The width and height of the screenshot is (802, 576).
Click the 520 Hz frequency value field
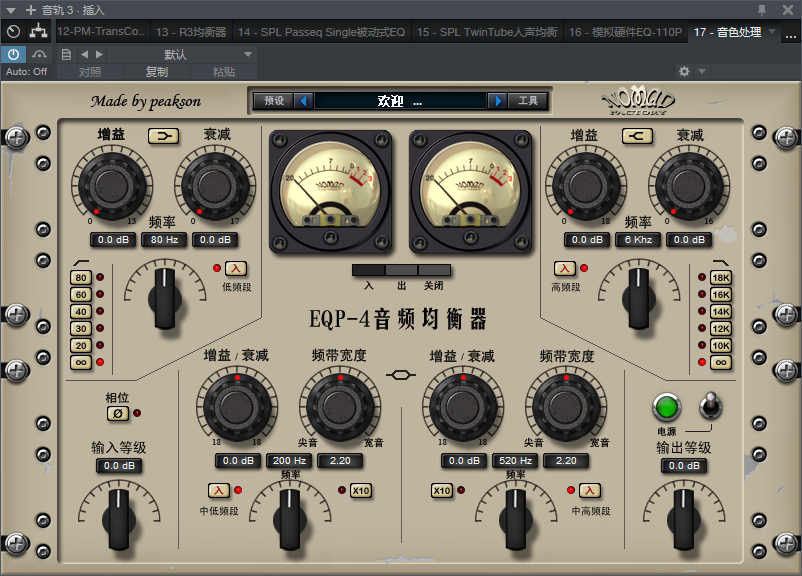516,461
